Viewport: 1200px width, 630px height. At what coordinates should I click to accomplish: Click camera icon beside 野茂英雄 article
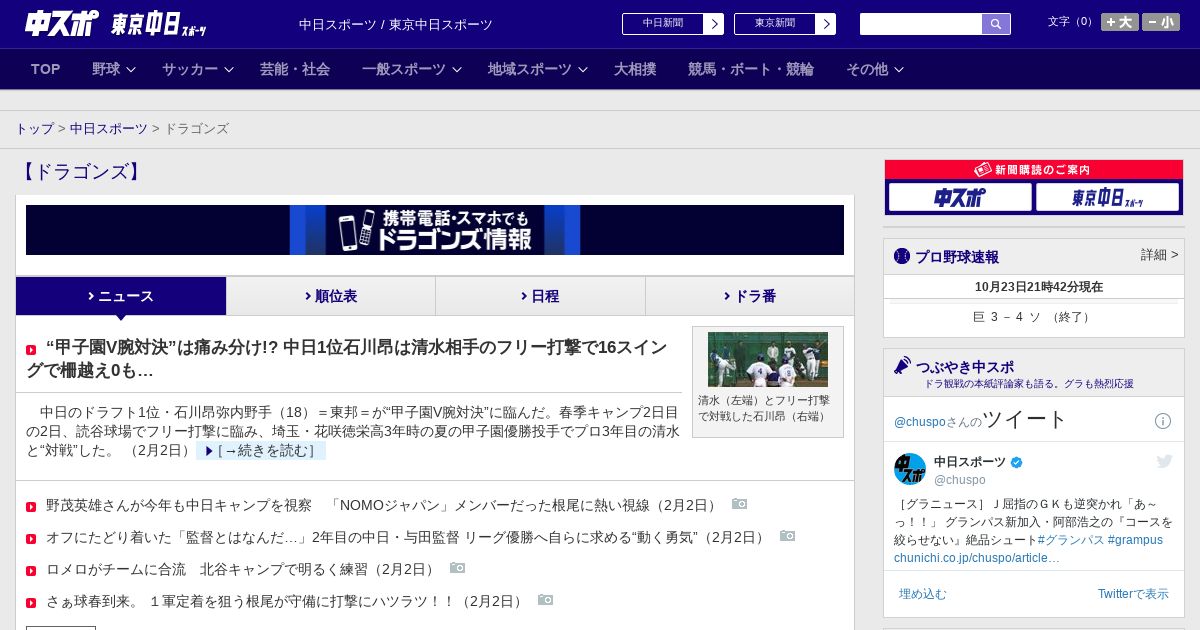click(739, 504)
